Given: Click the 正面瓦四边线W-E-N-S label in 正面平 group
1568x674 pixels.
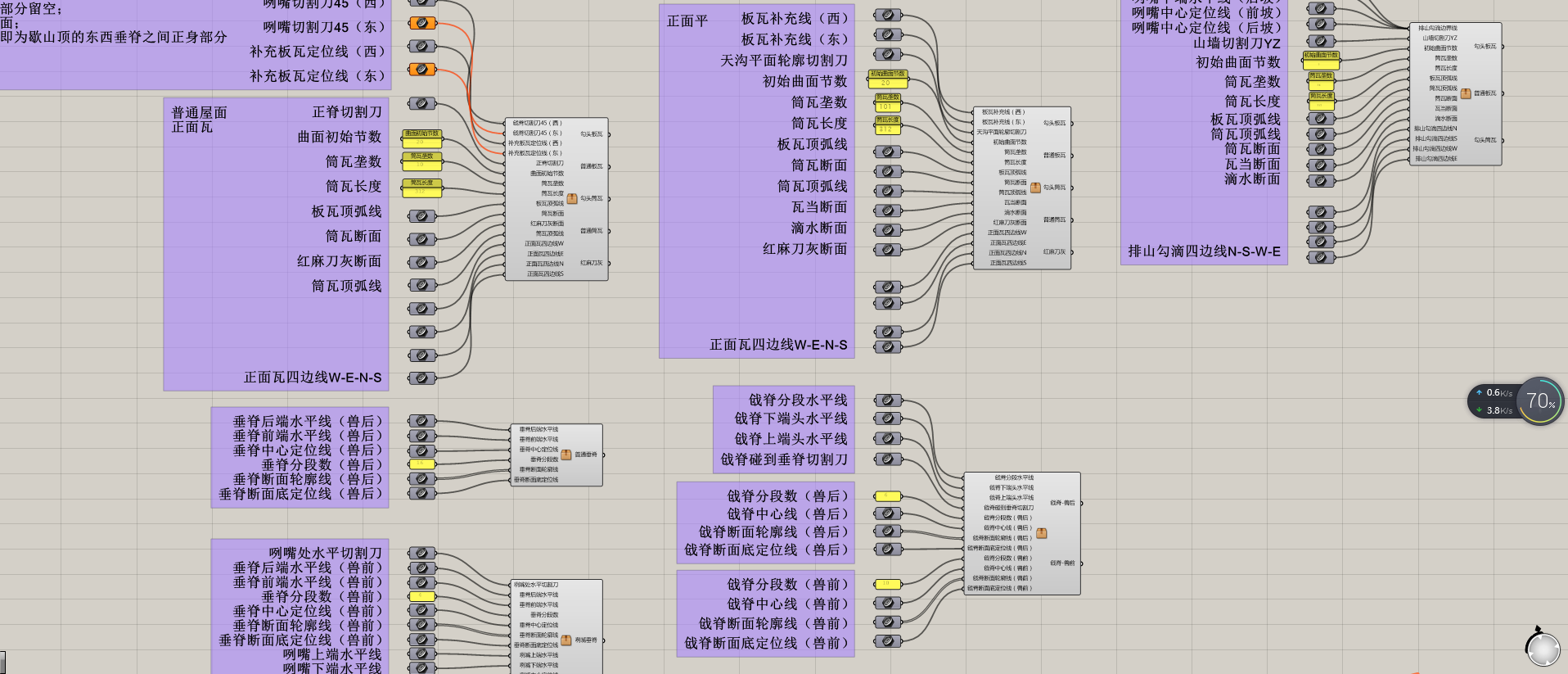Looking at the screenshot, I should tap(778, 345).
